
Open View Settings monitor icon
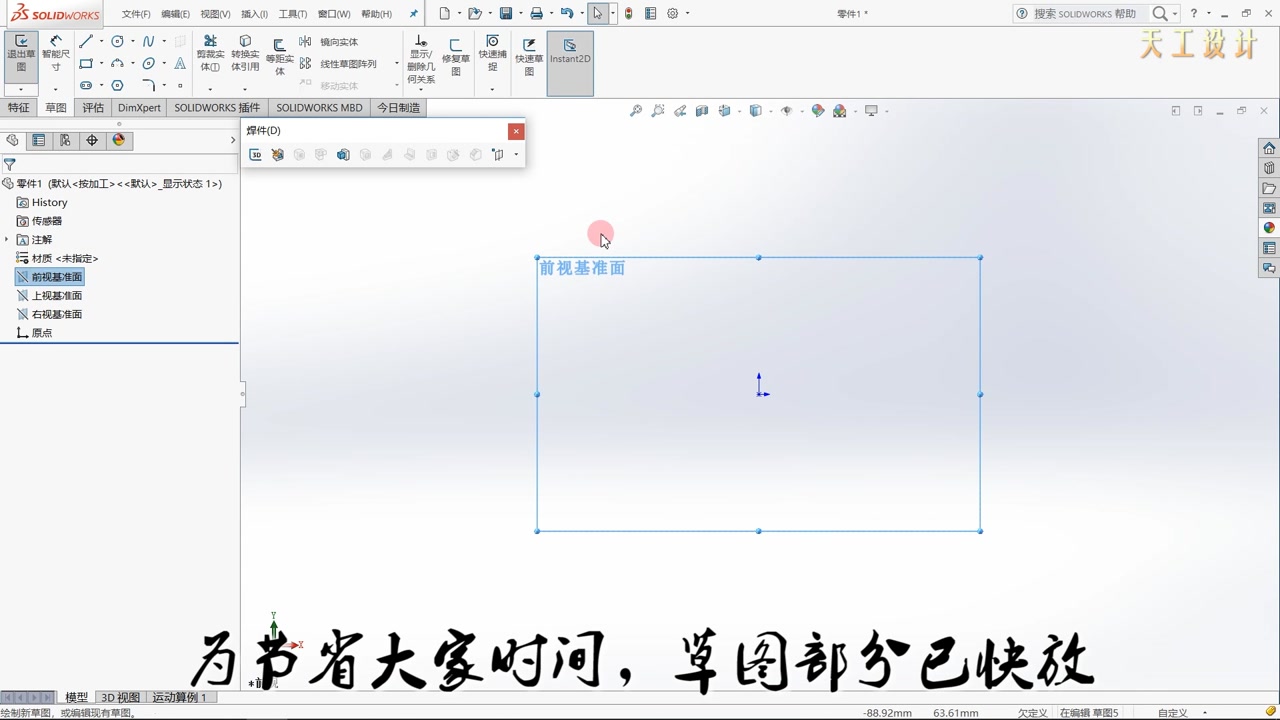872,111
